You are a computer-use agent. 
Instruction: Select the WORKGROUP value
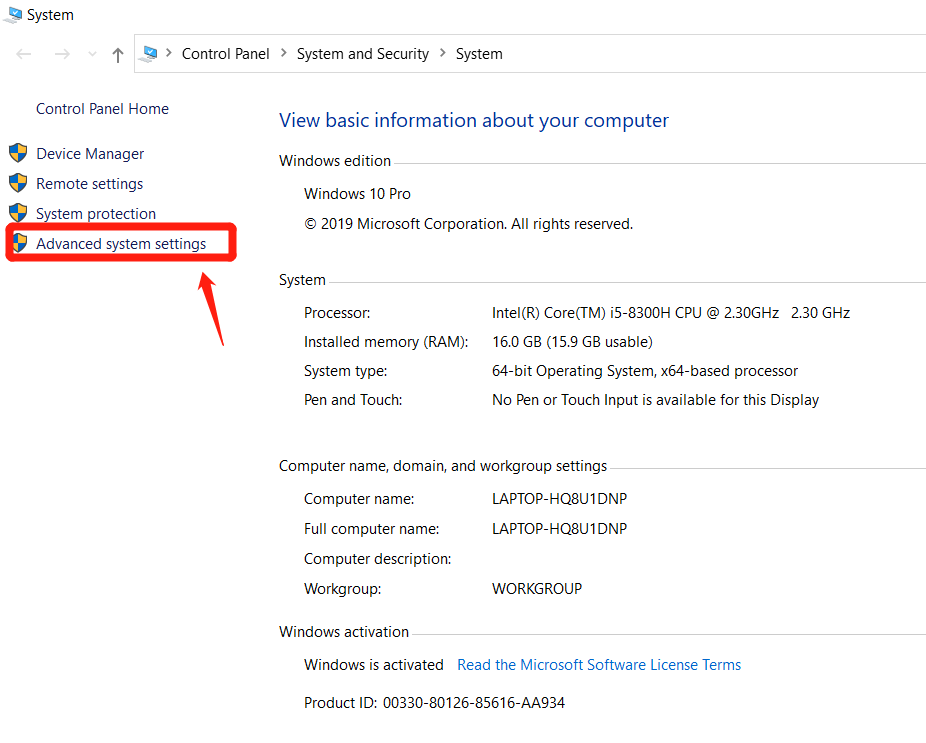537,589
